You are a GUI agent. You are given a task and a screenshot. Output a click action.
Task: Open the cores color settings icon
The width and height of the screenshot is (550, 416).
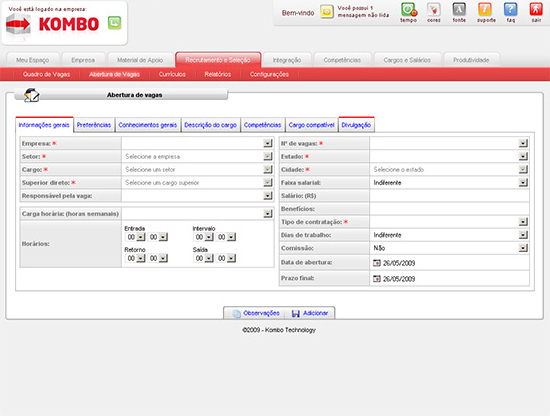(434, 10)
